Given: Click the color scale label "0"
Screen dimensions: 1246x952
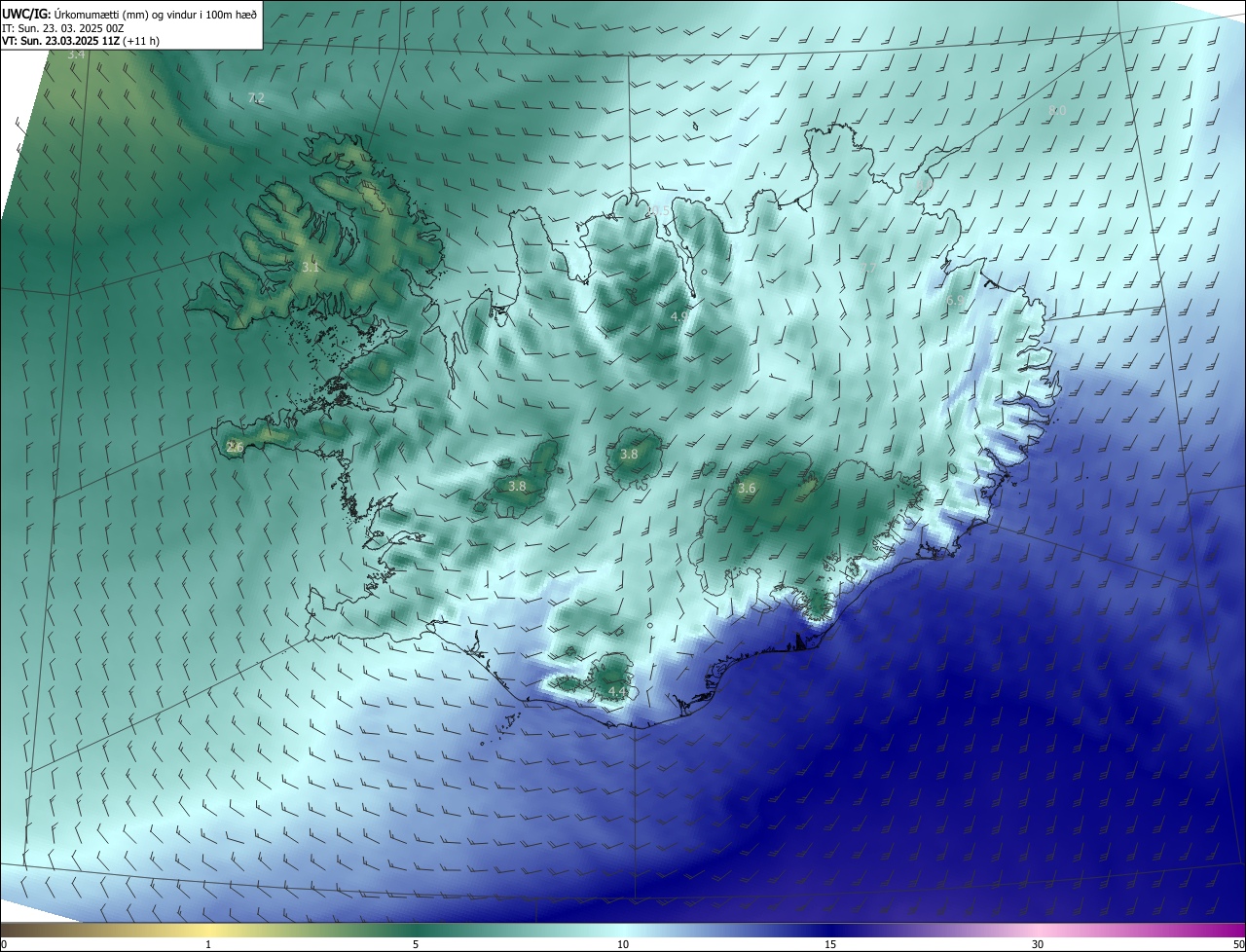Looking at the screenshot, I should (x=4, y=944).
